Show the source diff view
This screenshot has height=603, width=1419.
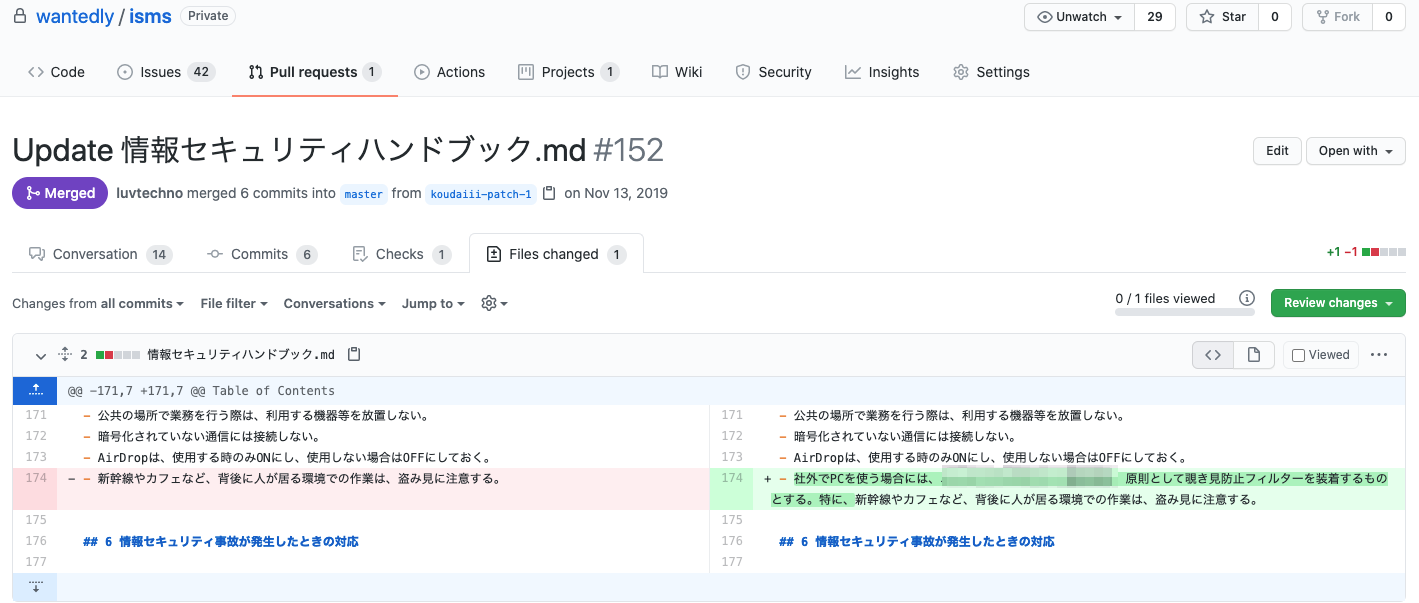click(1213, 354)
